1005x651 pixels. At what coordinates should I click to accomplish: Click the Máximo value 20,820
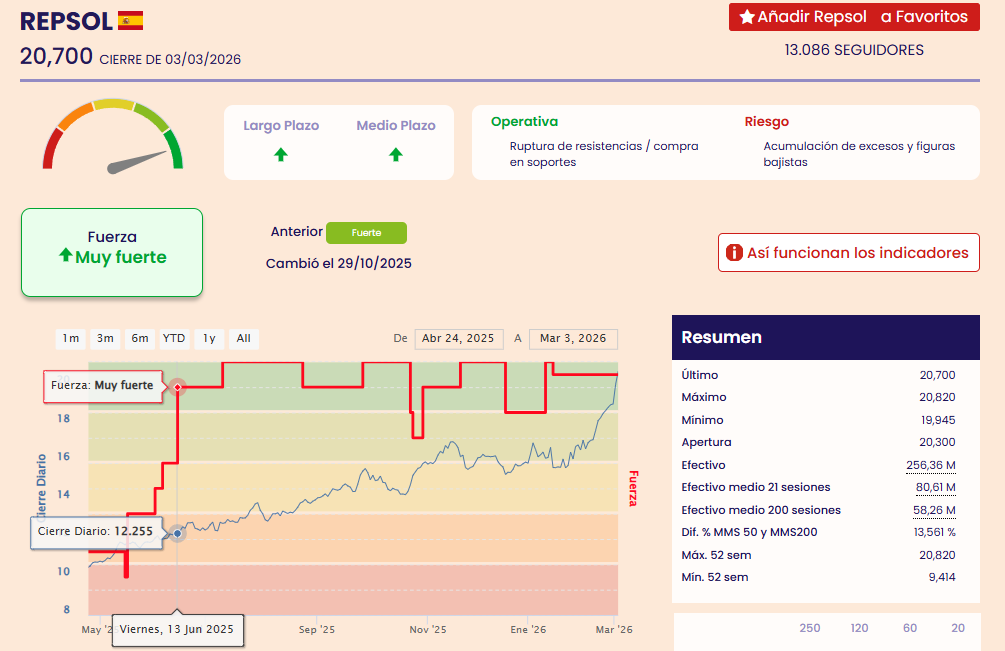coord(937,397)
